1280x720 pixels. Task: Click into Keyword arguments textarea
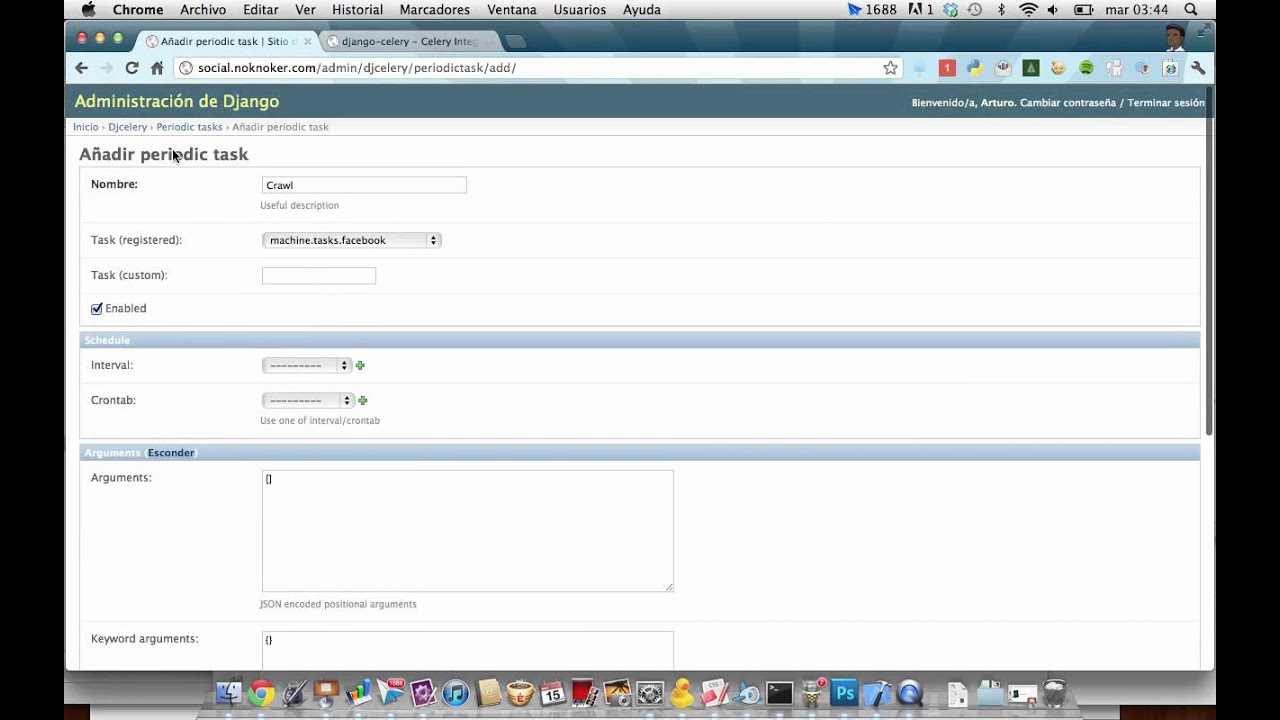click(467, 650)
